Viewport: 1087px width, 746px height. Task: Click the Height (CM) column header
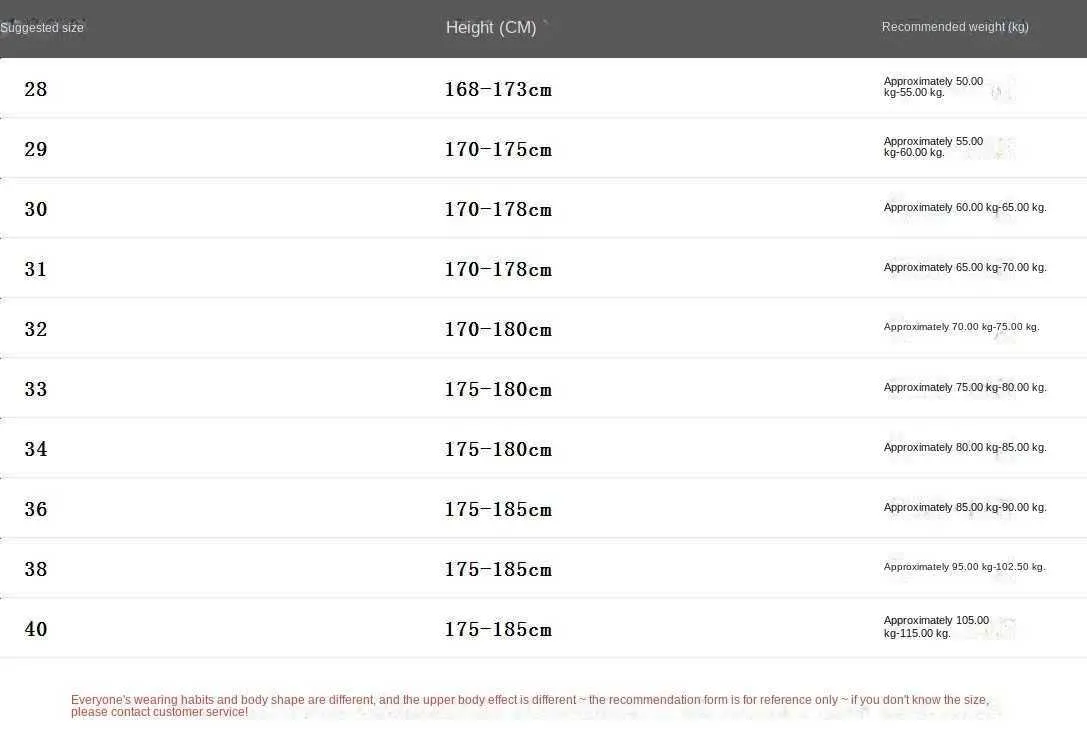pyautogui.click(x=491, y=28)
